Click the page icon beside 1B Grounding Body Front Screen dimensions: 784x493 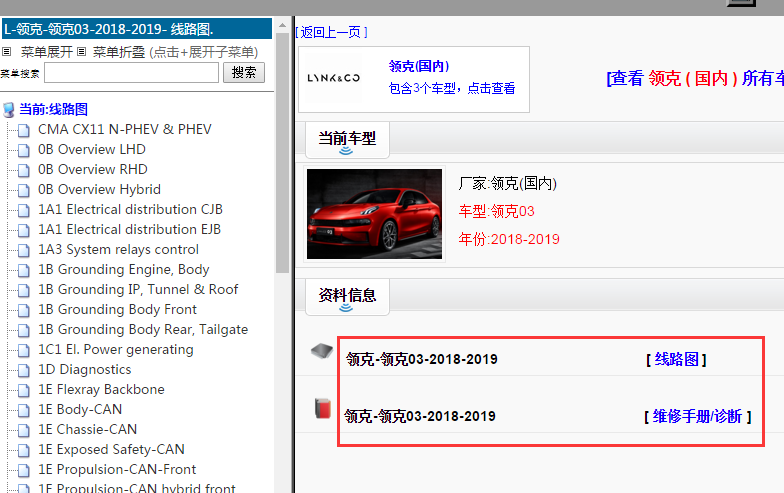click(x=24, y=310)
